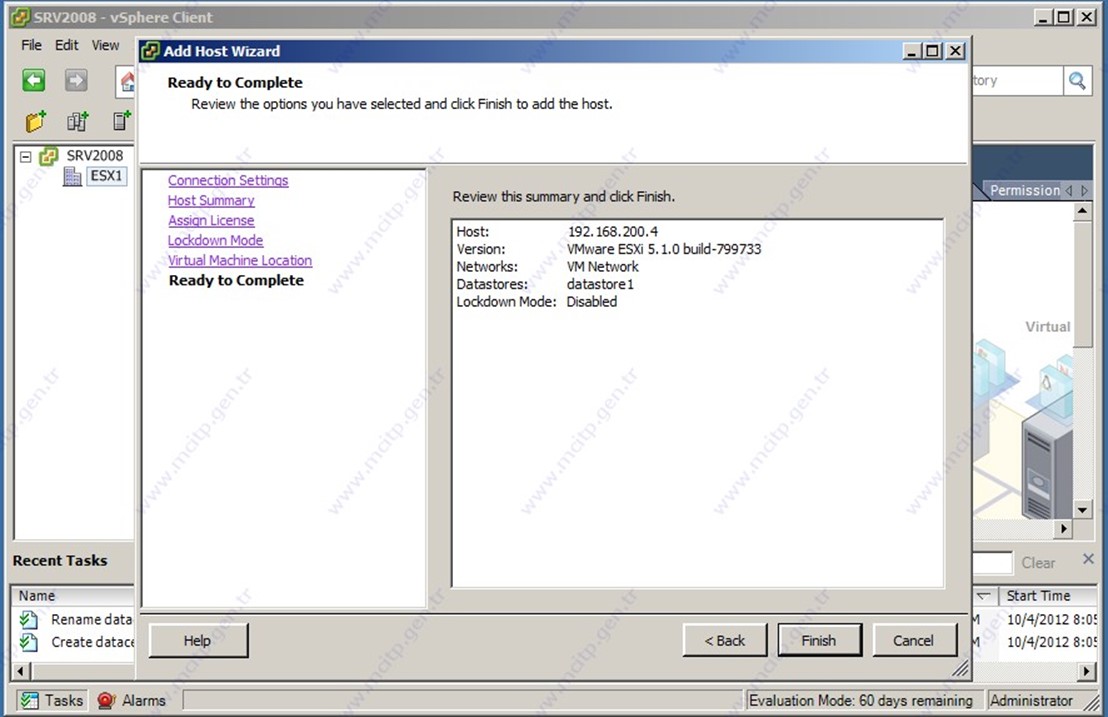Click the vertical scrollbar up arrow
Screen dimensions: 1108x717
(x=1082, y=211)
